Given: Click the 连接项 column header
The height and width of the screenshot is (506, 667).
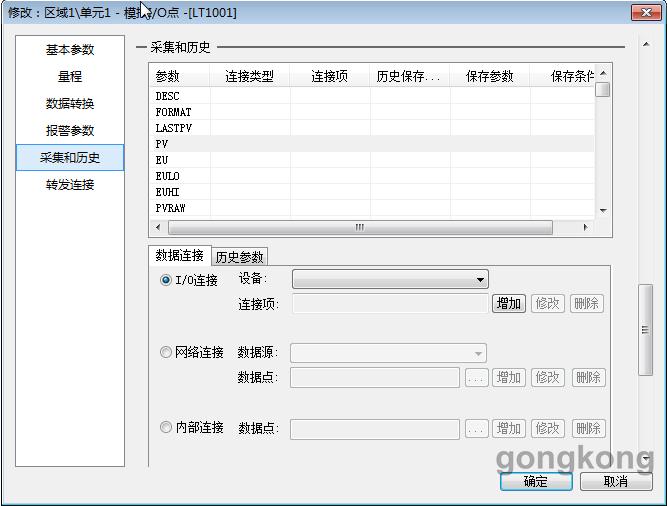Looking at the screenshot, I should click(330, 77).
